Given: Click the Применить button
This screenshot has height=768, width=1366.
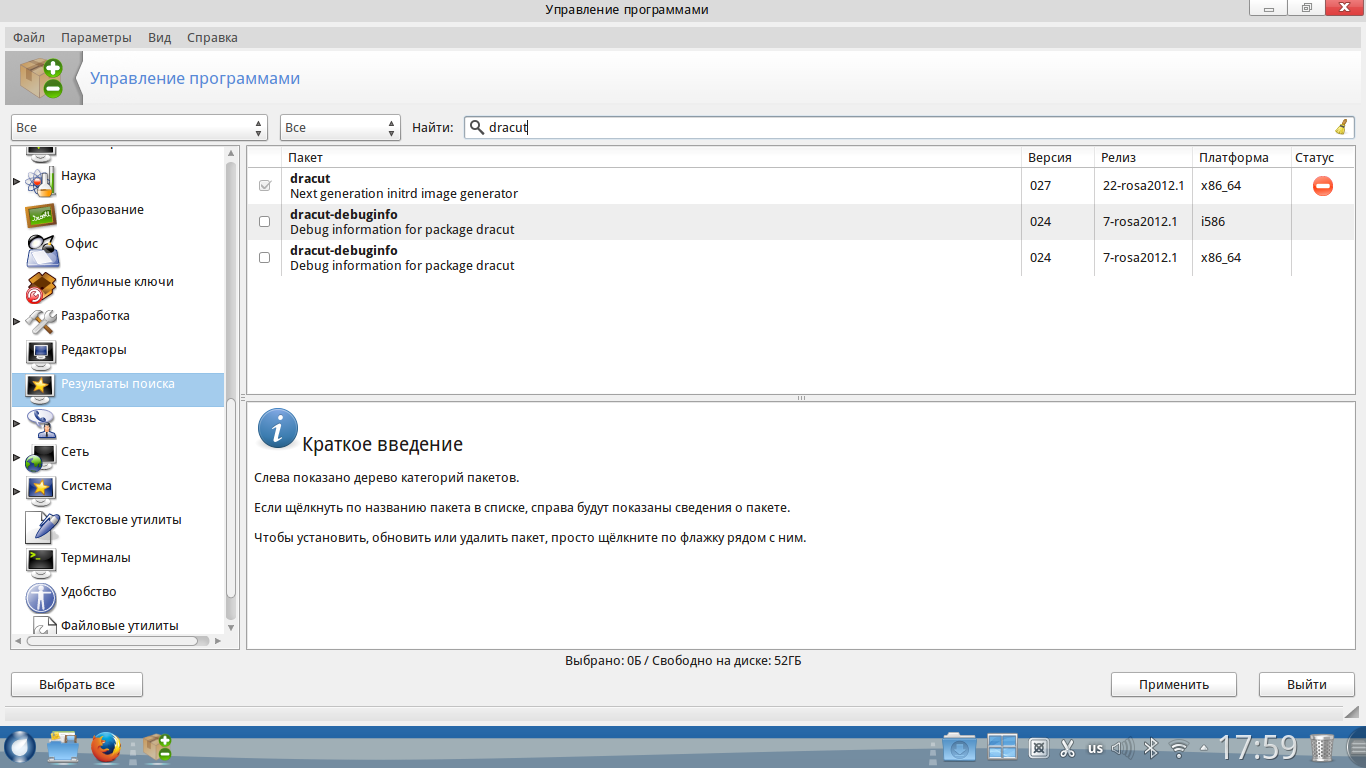Looking at the screenshot, I should tap(1174, 685).
